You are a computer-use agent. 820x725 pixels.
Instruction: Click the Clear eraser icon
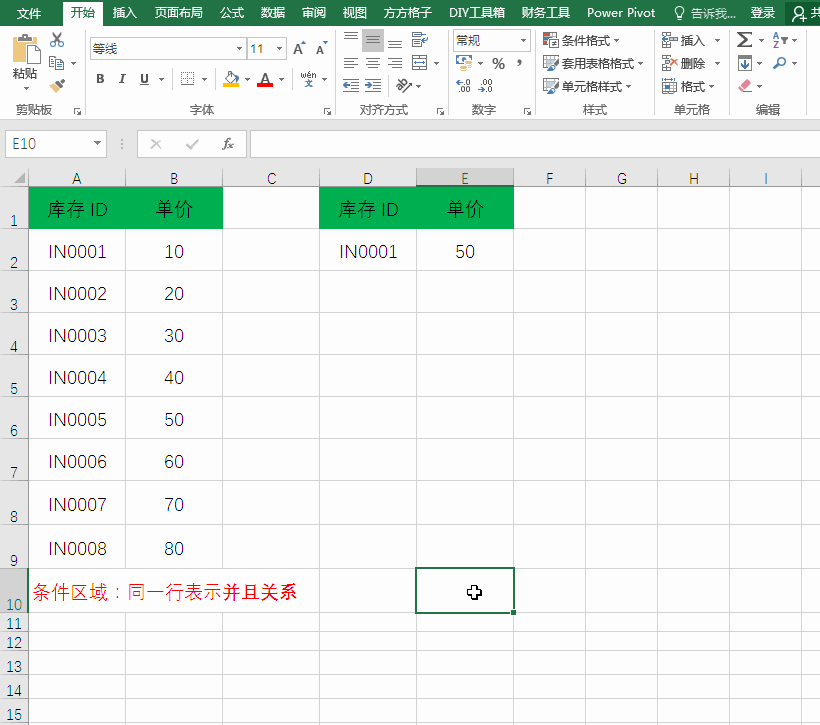pos(745,86)
